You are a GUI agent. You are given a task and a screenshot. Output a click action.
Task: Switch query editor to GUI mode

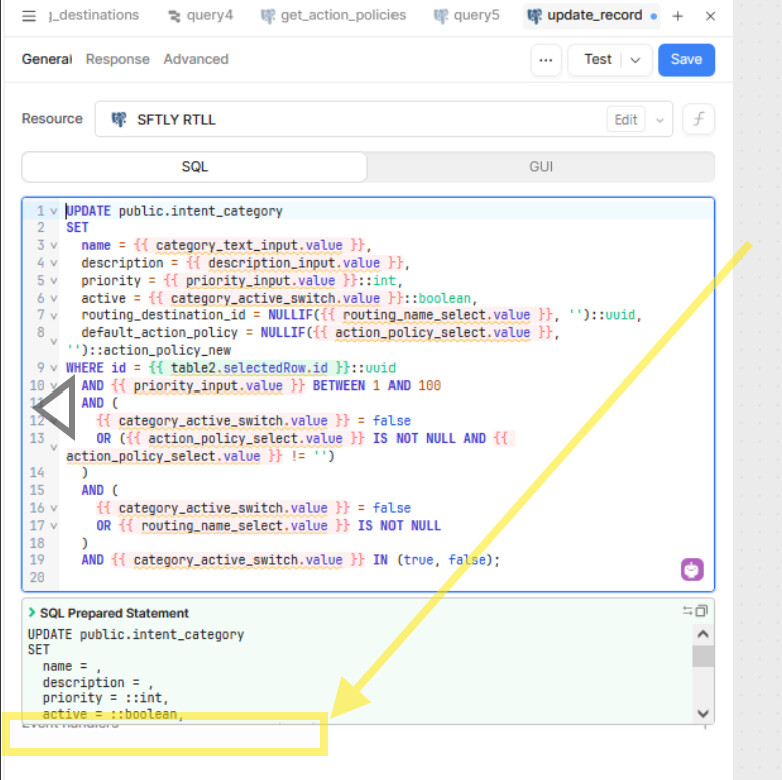[x=540, y=167]
